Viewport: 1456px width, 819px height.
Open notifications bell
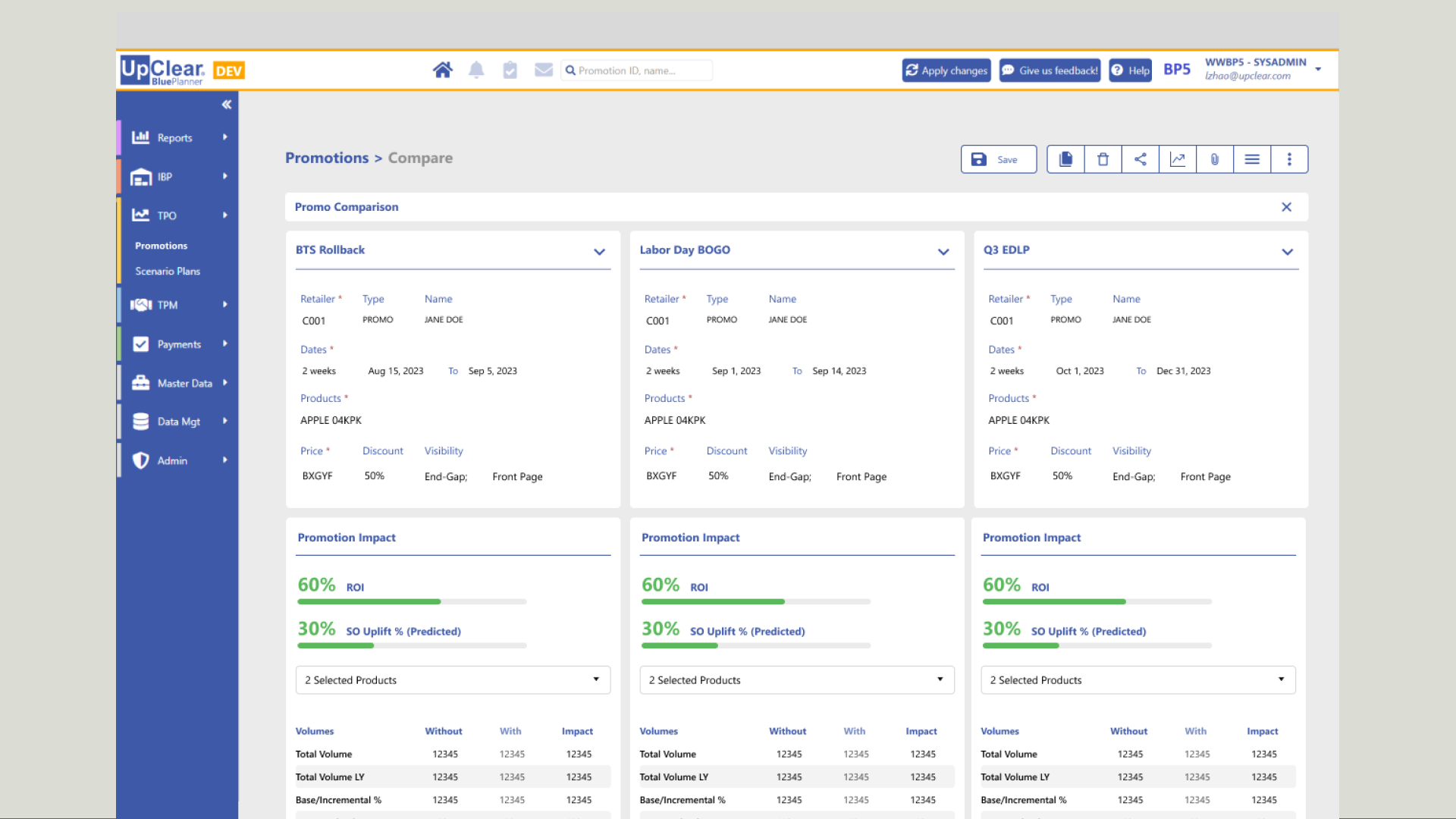[476, 71]
